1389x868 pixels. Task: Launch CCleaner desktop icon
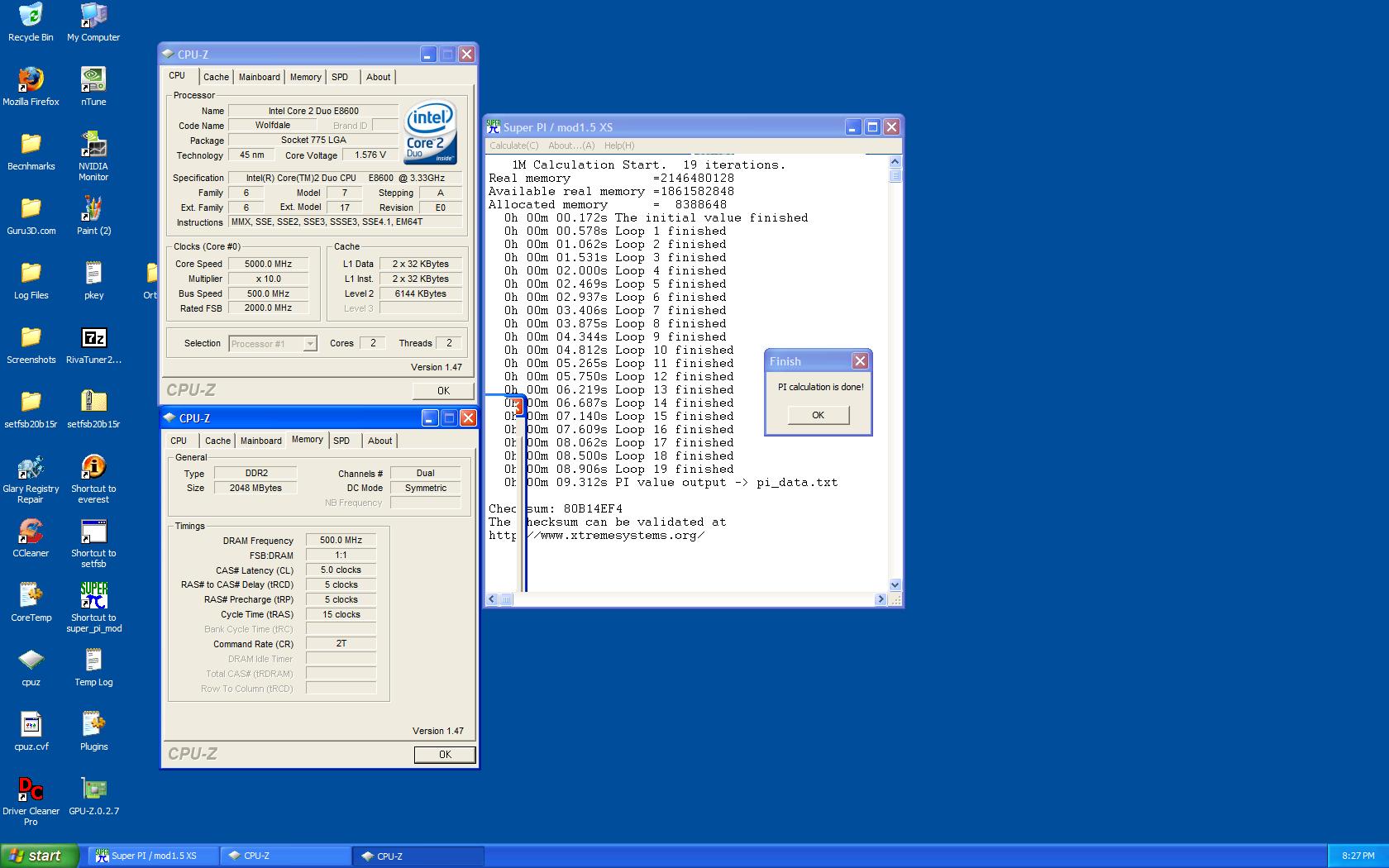(31, 538)
